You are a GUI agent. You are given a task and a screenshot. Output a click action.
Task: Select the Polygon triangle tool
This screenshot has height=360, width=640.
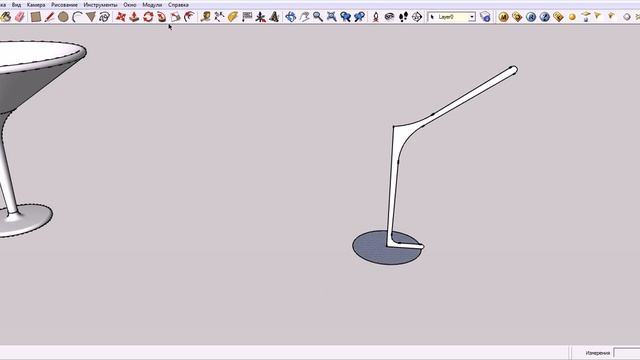91,17
